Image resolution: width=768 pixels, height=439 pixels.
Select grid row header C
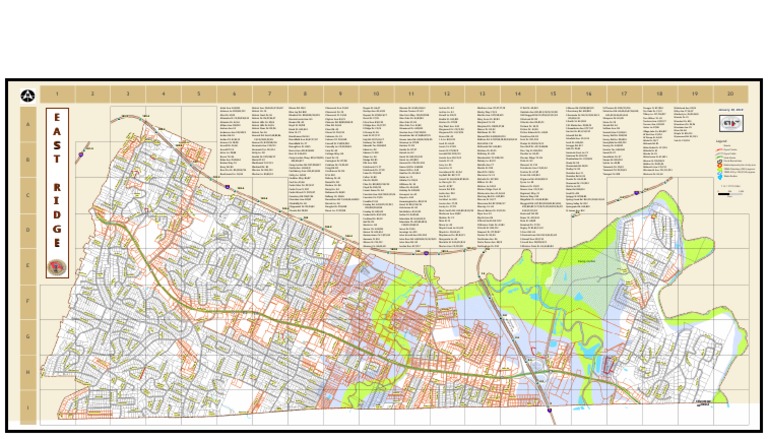click(x=28, y=195)
